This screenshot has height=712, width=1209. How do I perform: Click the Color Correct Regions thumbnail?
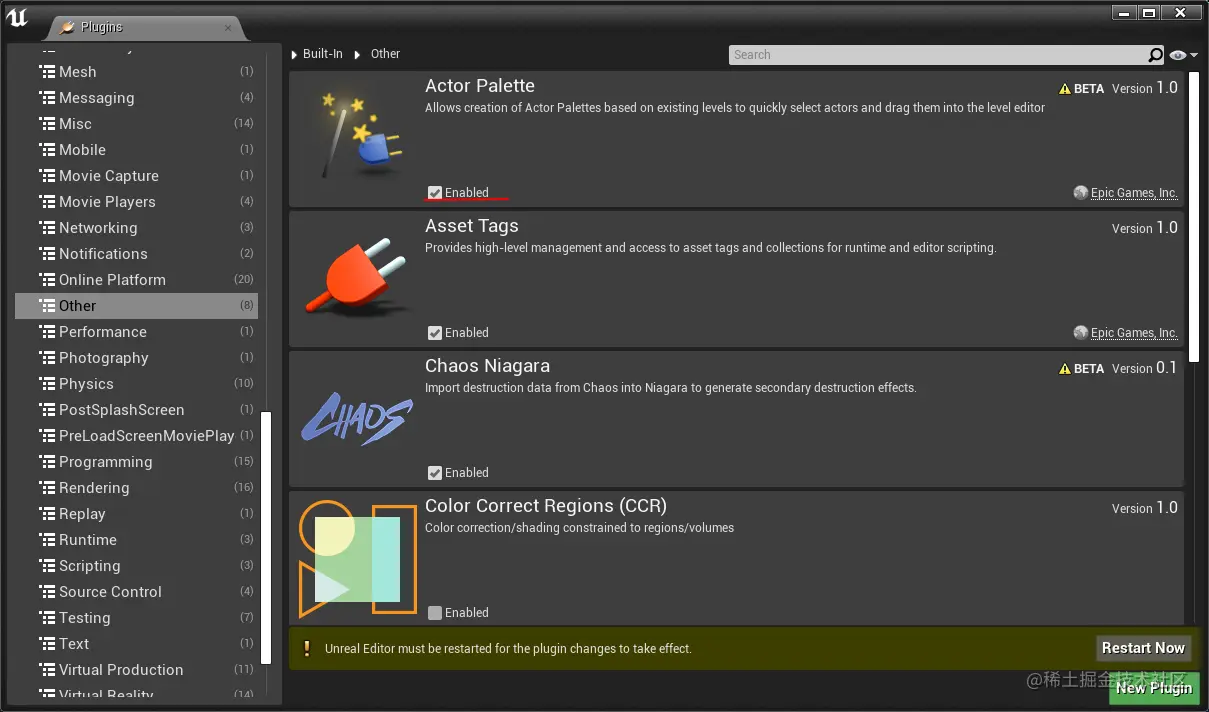coord(356,558)
